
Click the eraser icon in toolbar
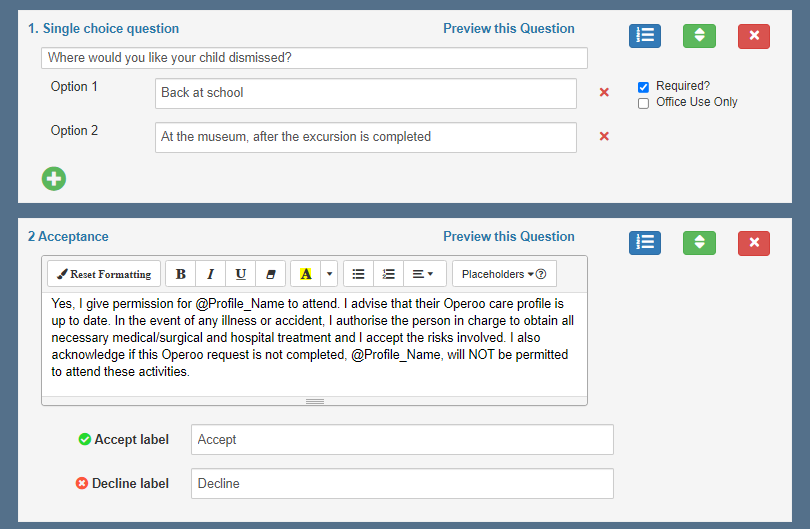point(271,274)
